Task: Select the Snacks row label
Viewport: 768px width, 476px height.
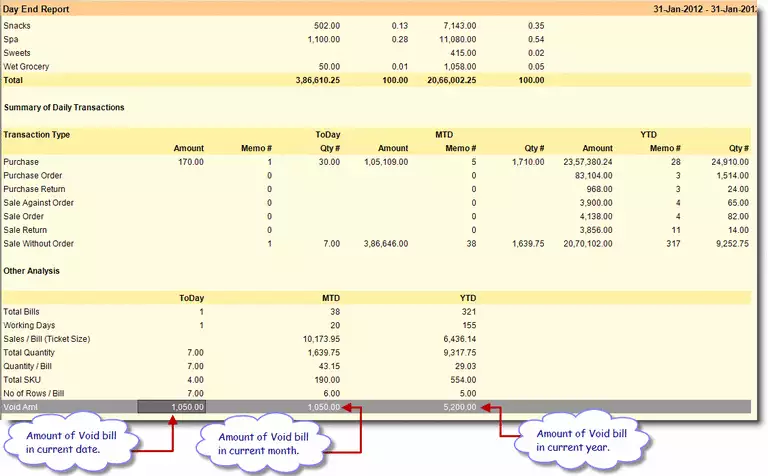Action: [x=18, y=25]
